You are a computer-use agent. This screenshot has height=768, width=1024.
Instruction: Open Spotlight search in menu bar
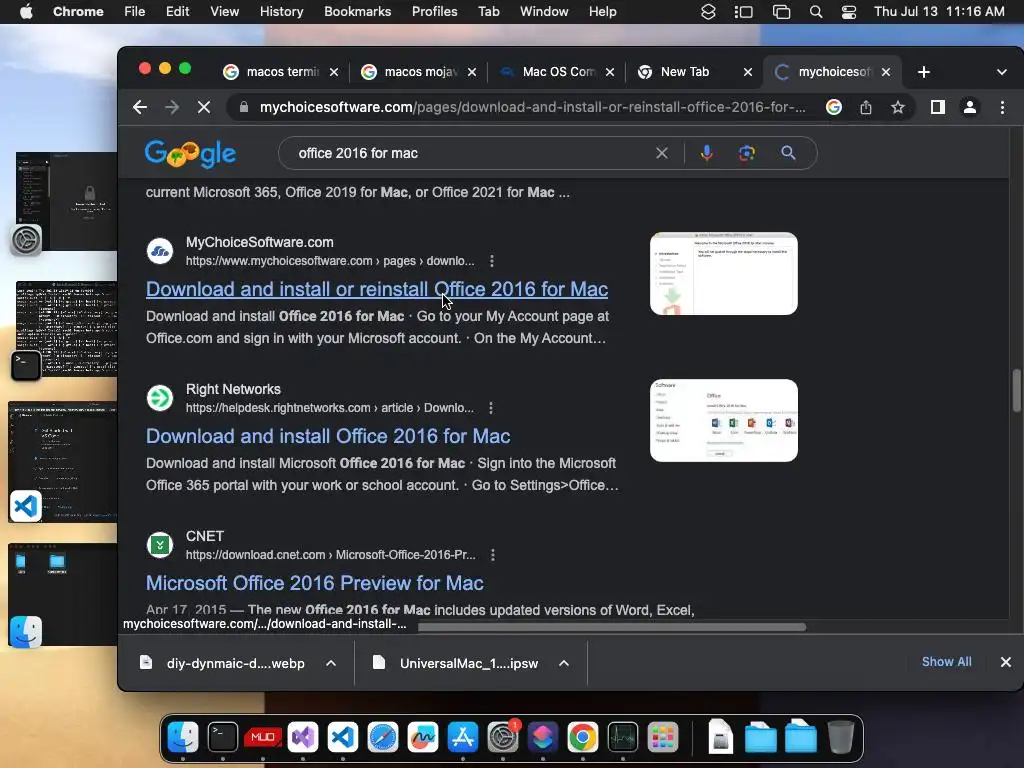click(x=816, y=11)
